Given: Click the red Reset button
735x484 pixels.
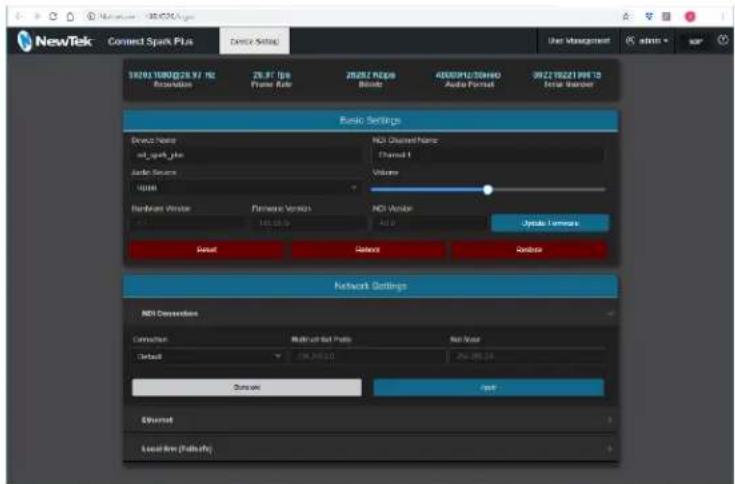Looking at the screenshot, I should (207, 250).
